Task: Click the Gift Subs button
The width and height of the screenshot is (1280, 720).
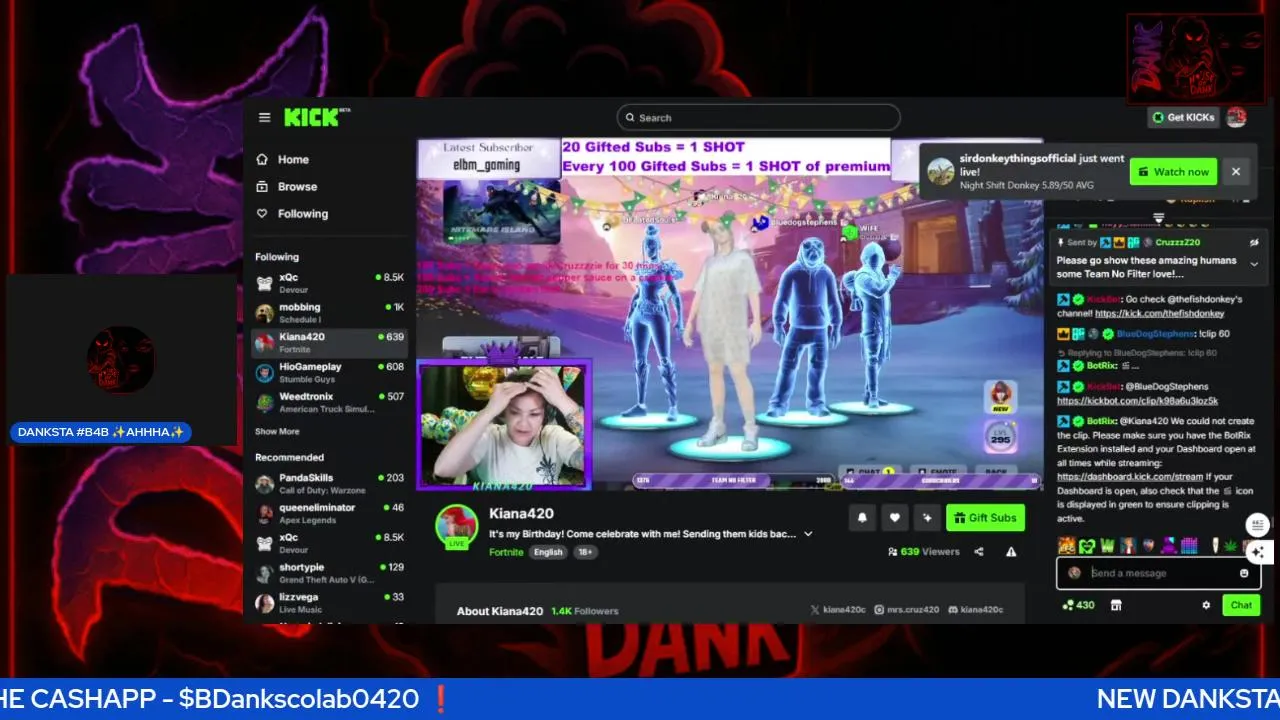Action: coord(985,517)
